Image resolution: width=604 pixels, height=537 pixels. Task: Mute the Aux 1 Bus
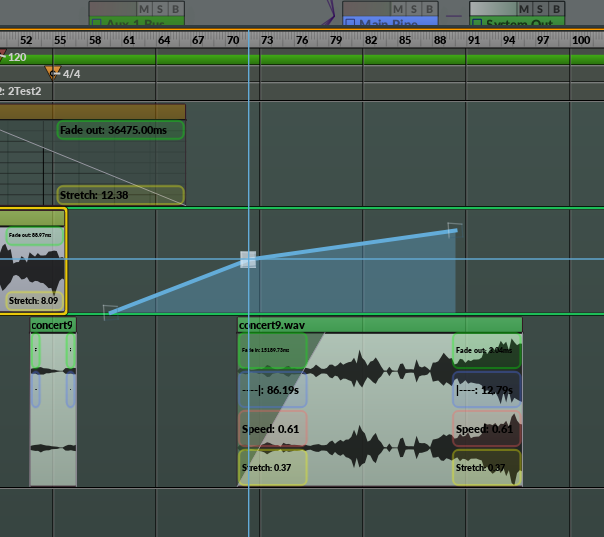tap(143, 8)
